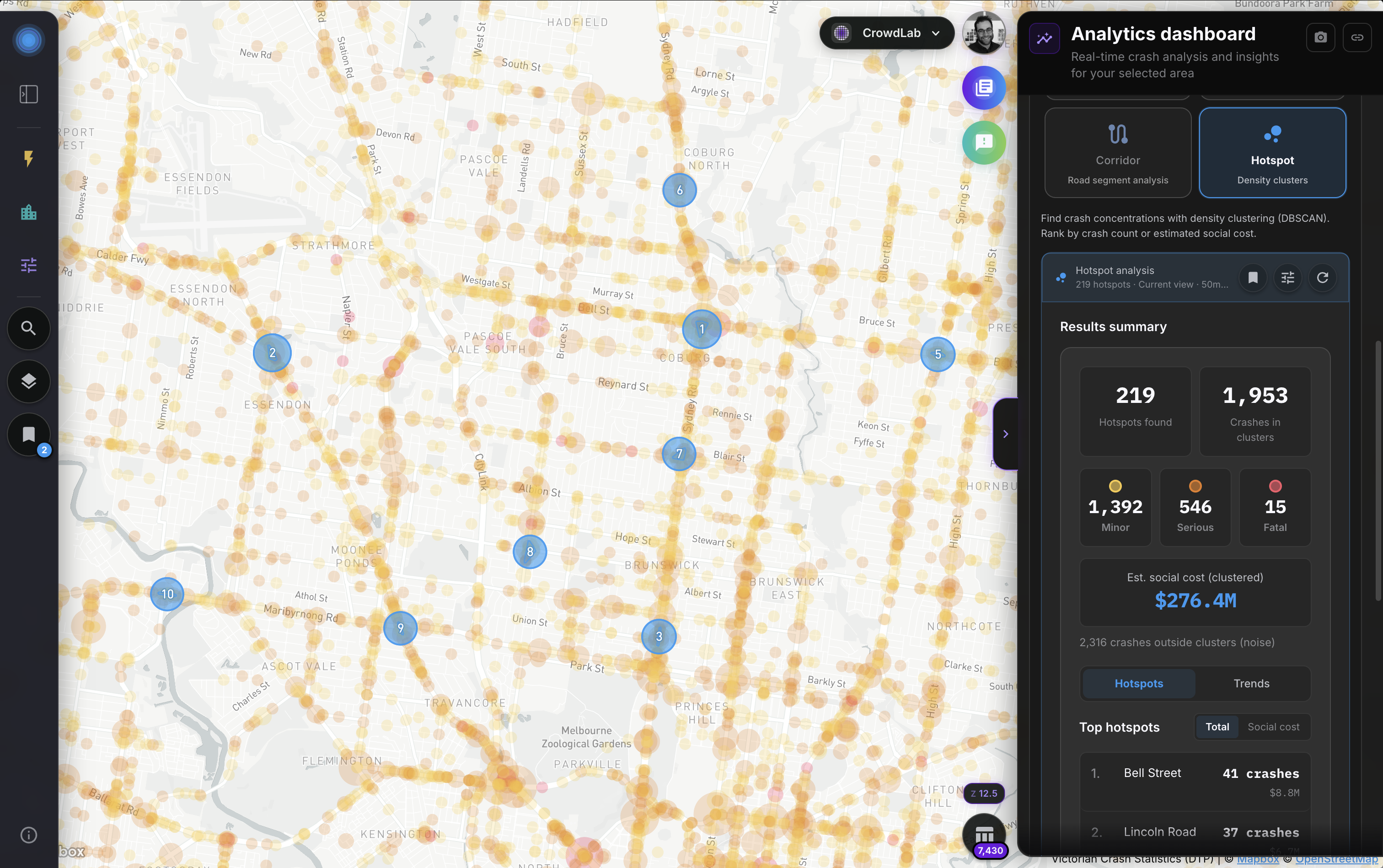Click hotspot marker 3 on the map
This screenshot has height=868, width=1383.
(659, 636)
